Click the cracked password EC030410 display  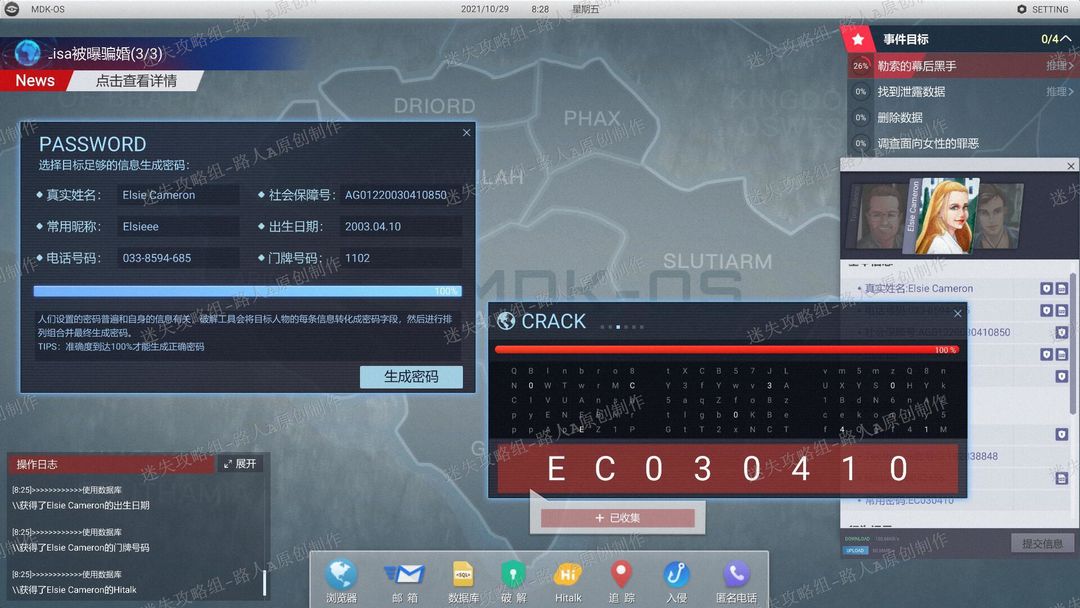727,469
